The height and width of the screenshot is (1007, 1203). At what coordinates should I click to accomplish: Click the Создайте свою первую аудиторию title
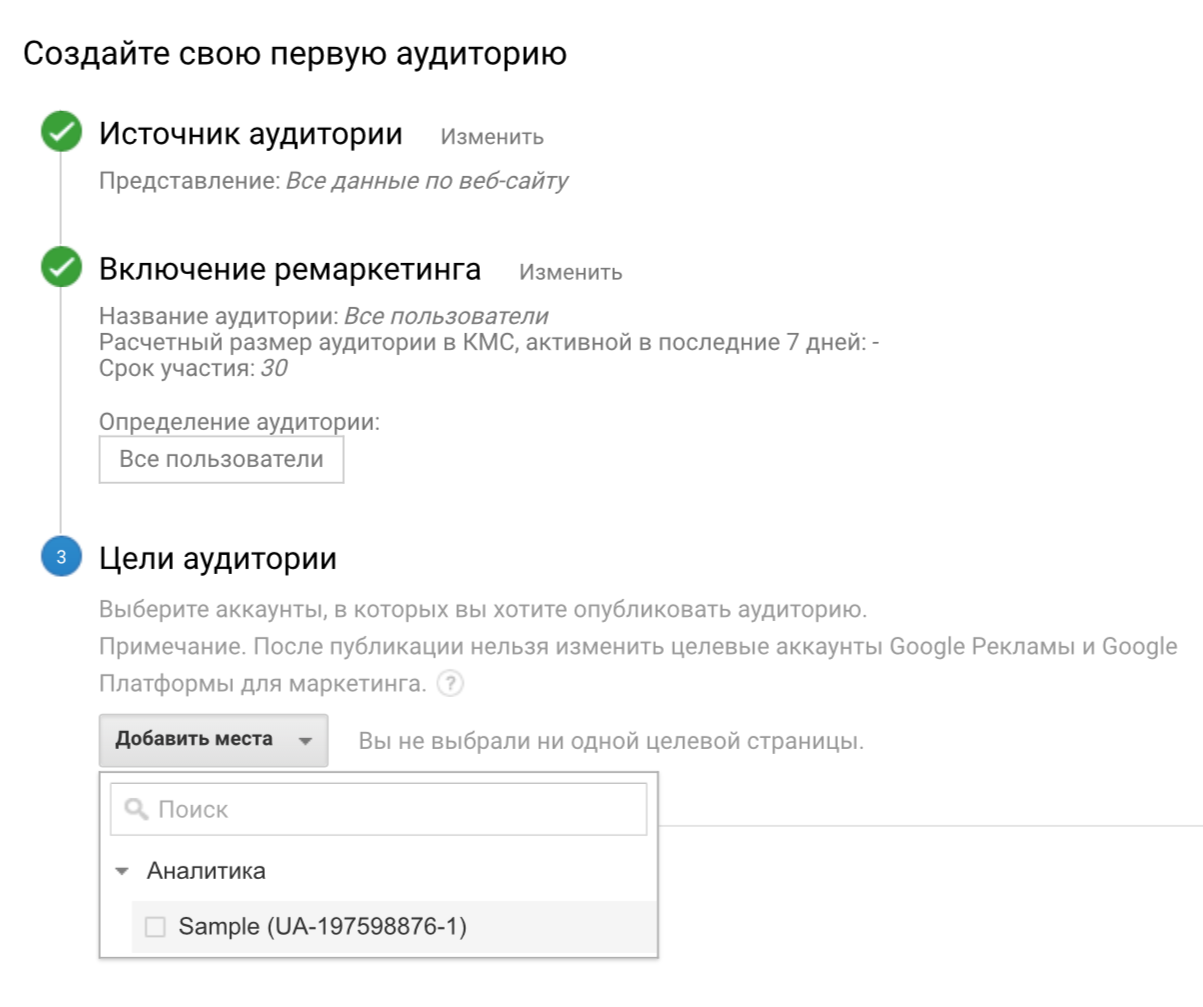tap(295, 53)
